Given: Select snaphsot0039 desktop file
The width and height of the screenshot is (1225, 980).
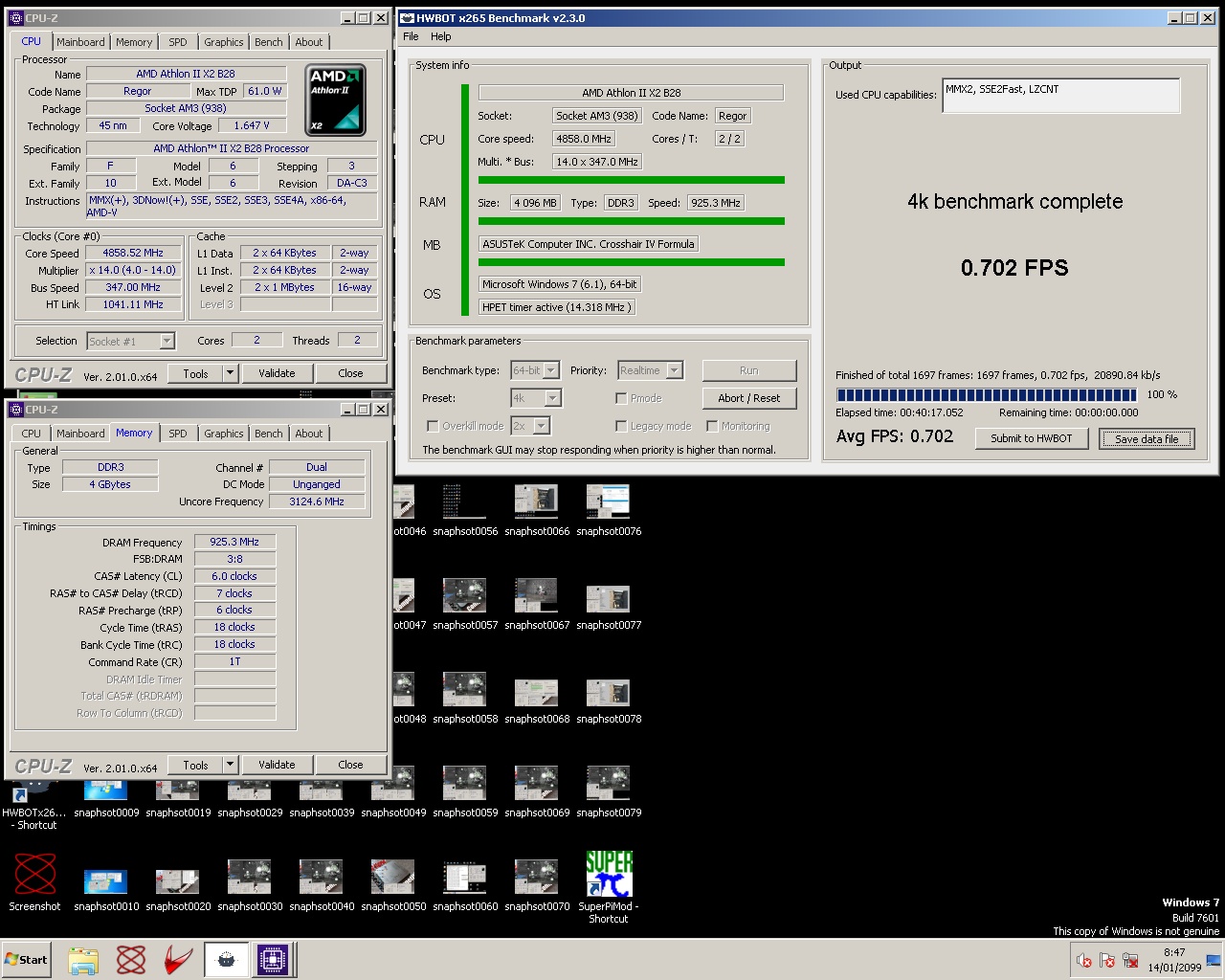Looking at the screenshot, I should (x=322, y=798).
